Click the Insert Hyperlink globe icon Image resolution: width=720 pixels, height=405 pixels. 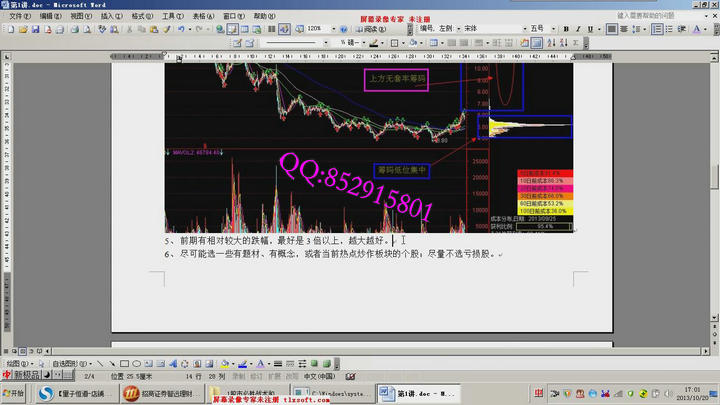(219, 29)
